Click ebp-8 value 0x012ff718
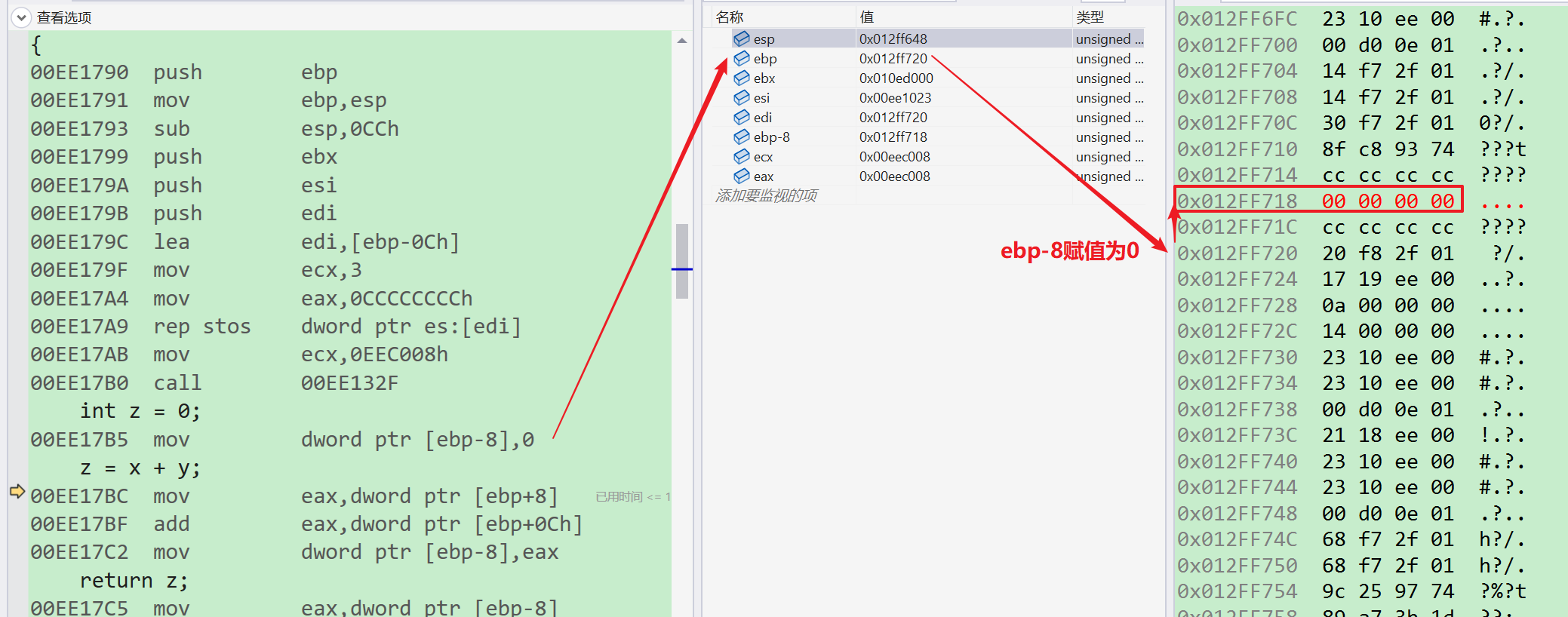 tap(893, 137)
